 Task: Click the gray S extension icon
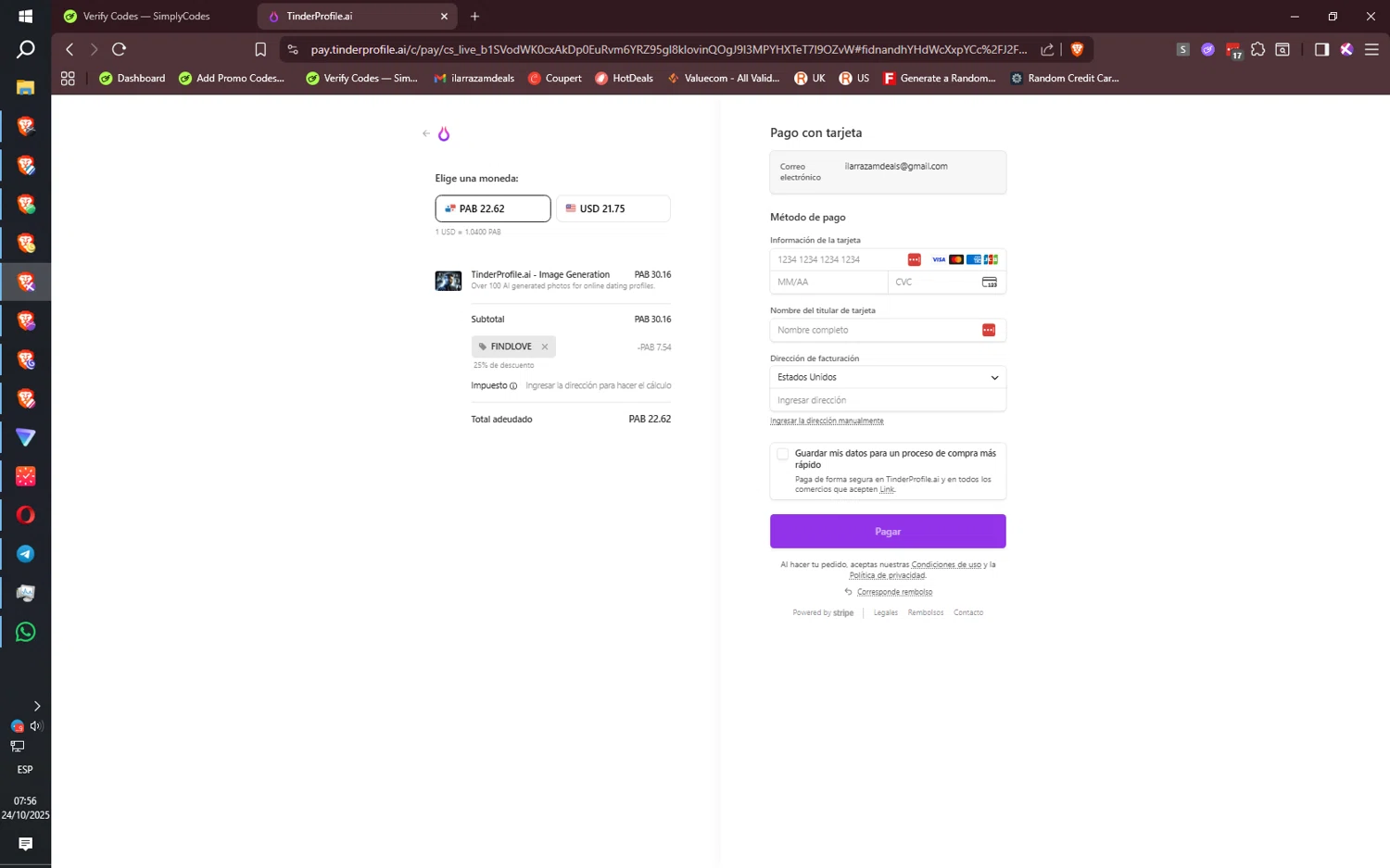[x=1182, y=49]
